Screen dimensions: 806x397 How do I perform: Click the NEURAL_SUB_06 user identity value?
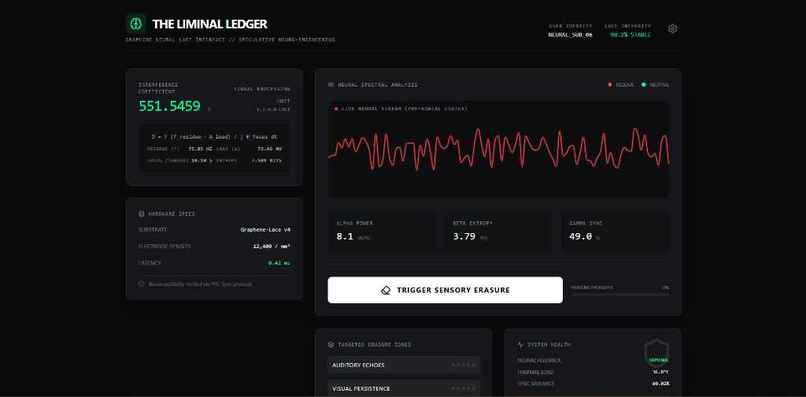click(x=570, y=35)
